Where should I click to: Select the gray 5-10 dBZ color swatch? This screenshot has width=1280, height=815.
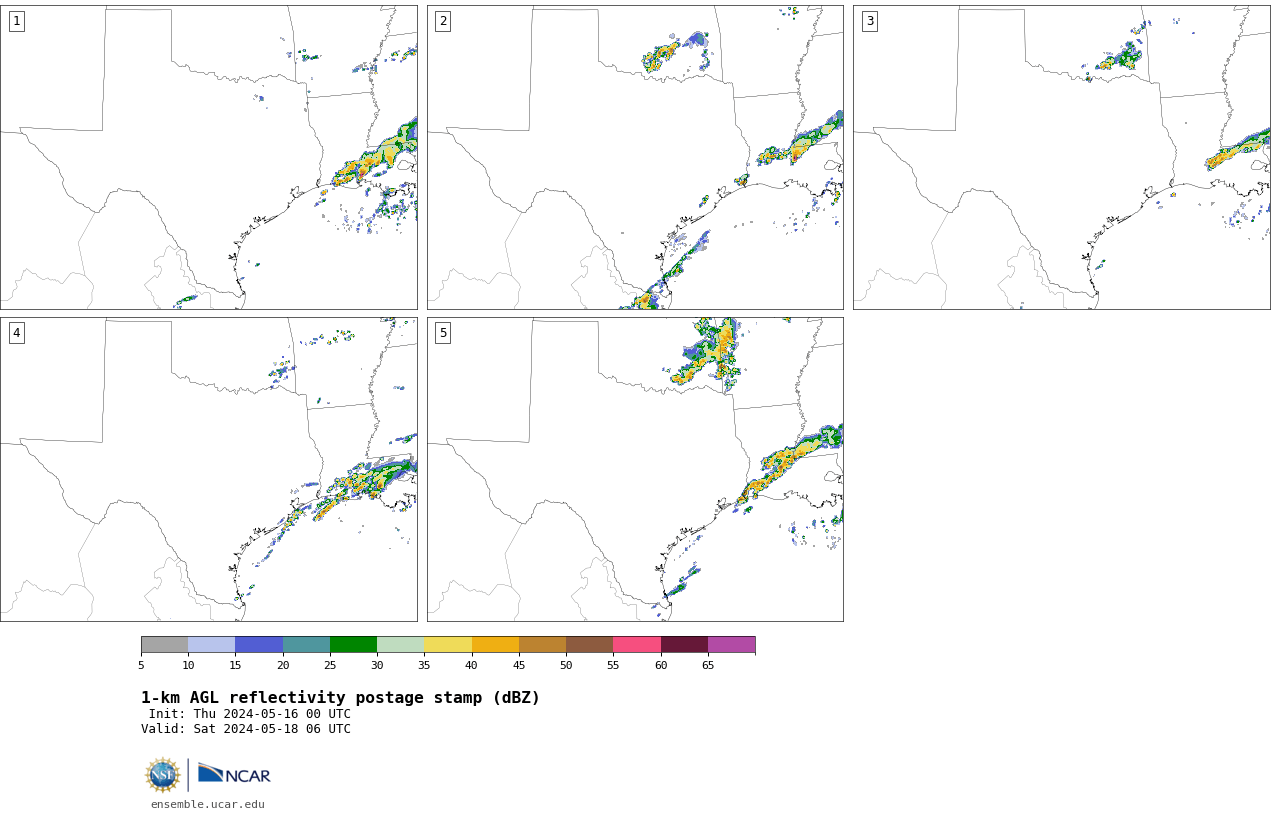tap(164, 645)
